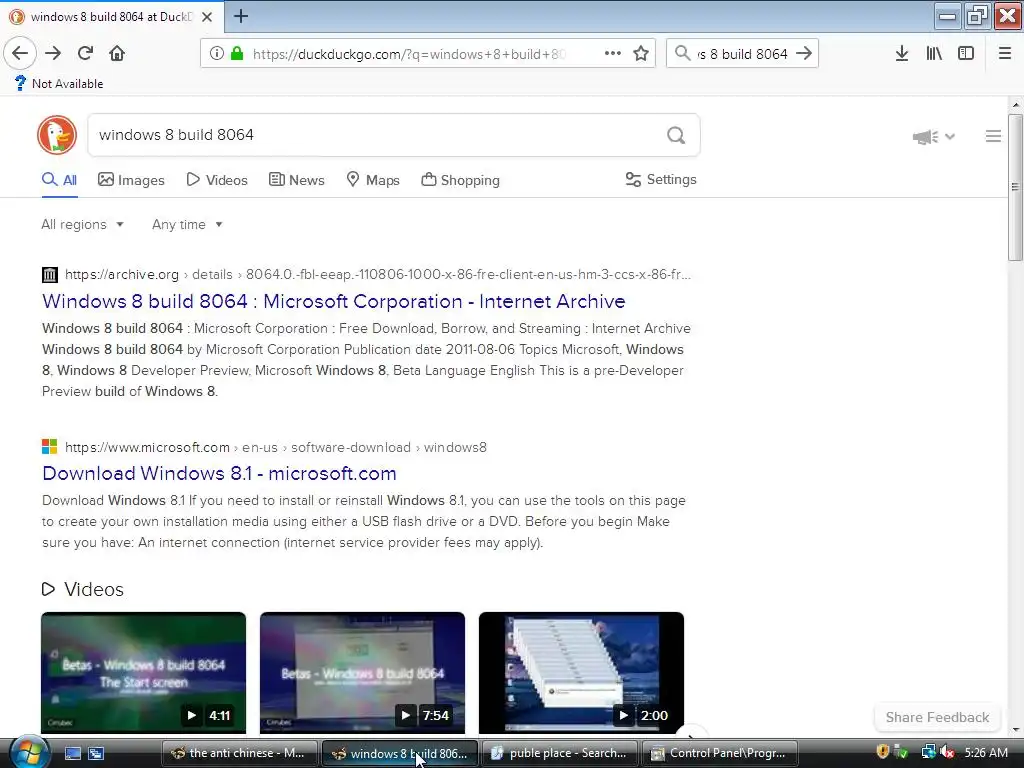The height and width of the screenshot is (768, 1024).
Task: Reload the current page
Action: (85, 53)
